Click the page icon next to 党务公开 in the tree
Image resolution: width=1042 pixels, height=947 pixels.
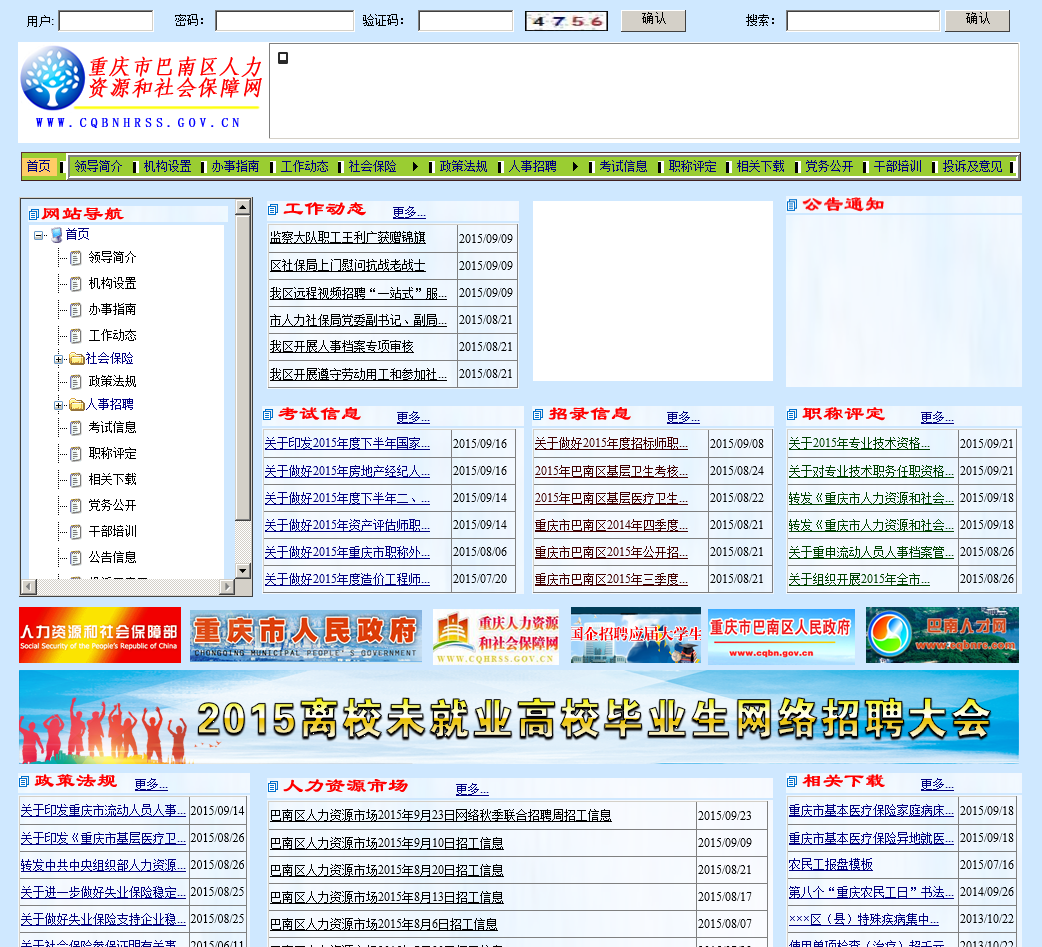click(76, 506)
